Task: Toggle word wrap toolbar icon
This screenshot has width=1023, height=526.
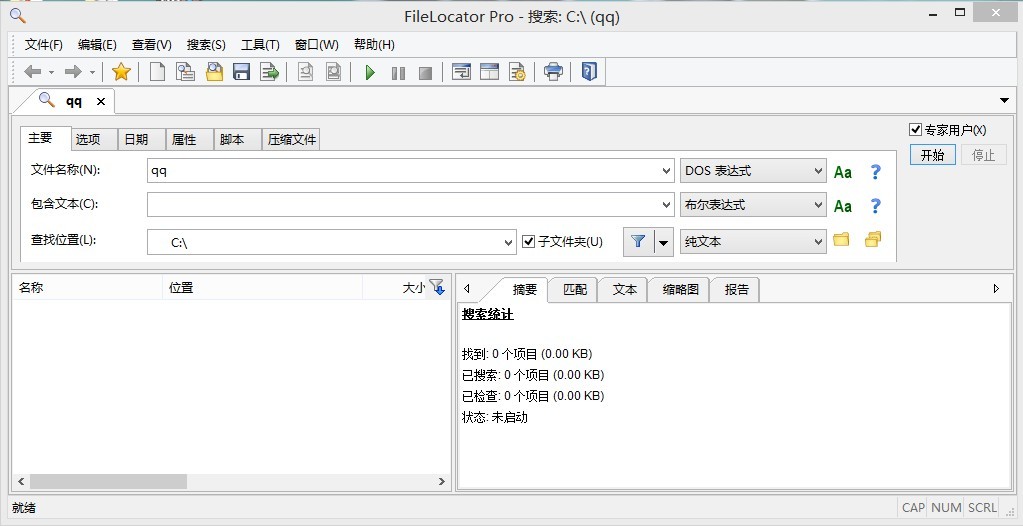Action: coord(461,72)
